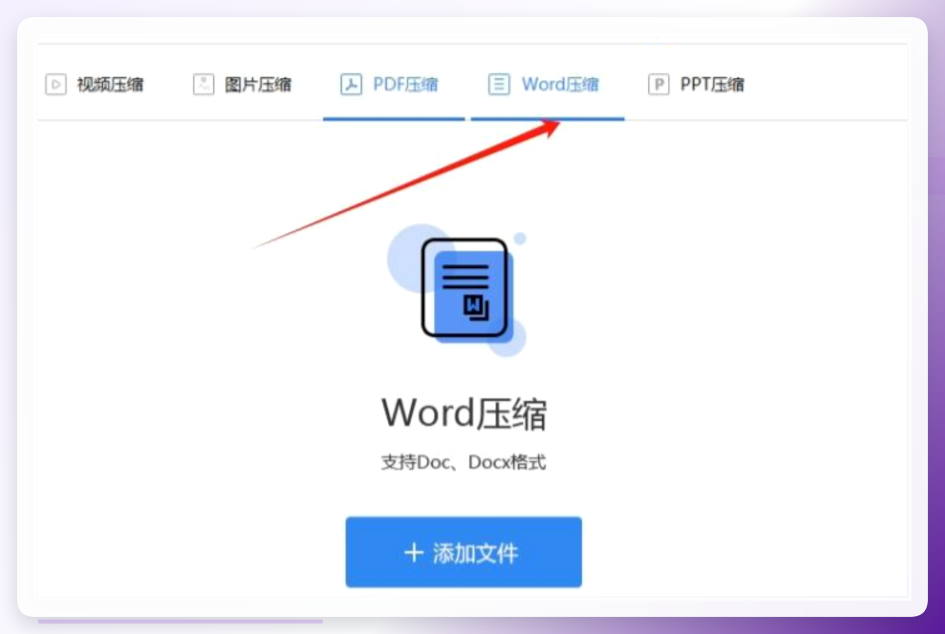
Task: Switch to the 图片压缩 tab
Action: tap(242, 84)
